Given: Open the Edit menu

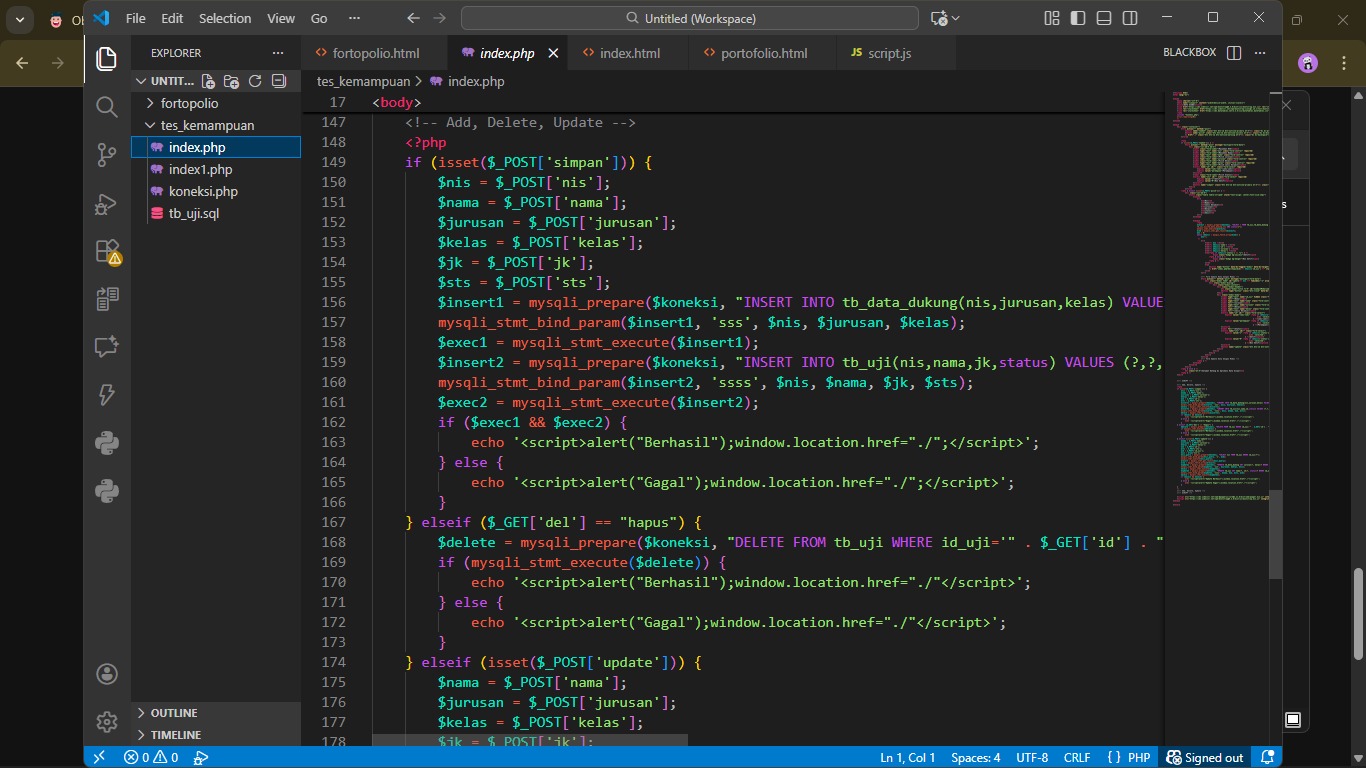Looking at the screenshot, I should click(172, 18).
